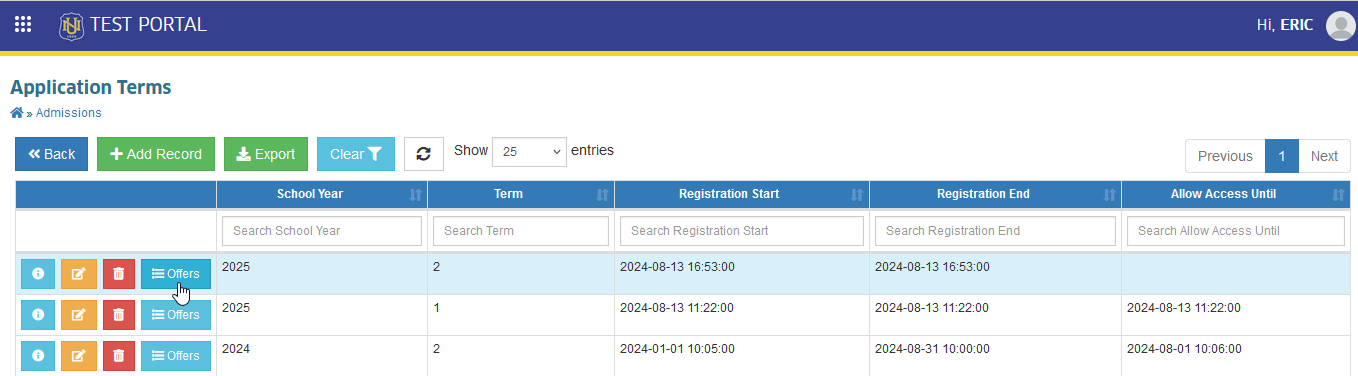Viewport: 1358px width, 376px height.
Task: Click the user avatar icon
Action: 1340,26
